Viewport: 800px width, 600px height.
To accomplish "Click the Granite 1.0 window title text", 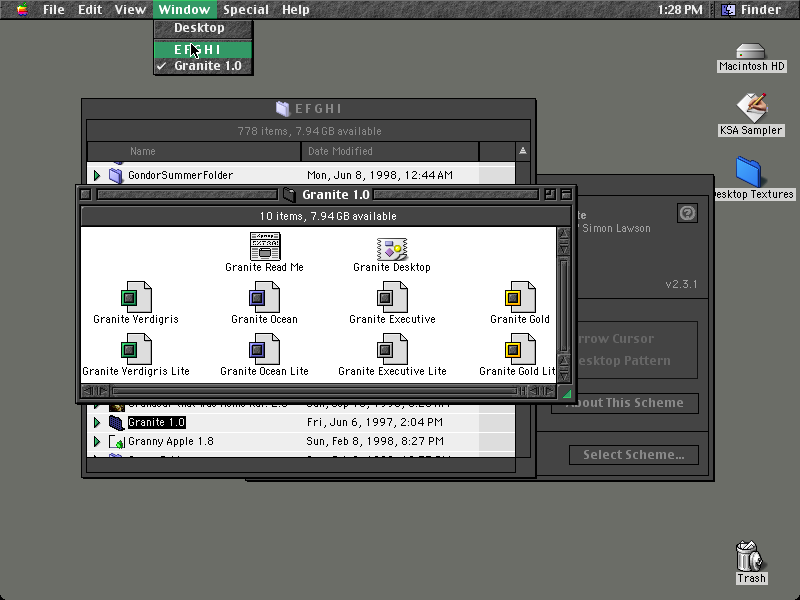I will coord(336,195).
